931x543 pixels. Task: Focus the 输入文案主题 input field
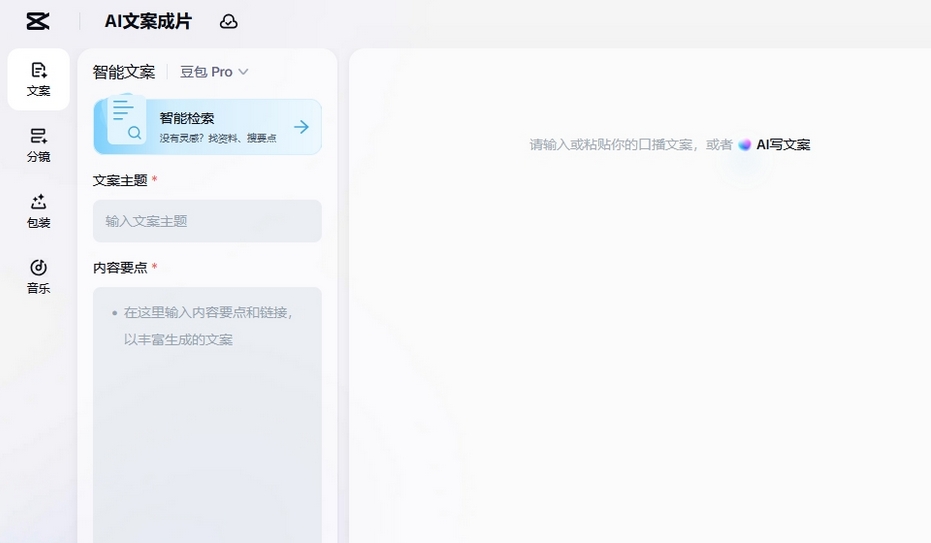click(x=207, y=221)
